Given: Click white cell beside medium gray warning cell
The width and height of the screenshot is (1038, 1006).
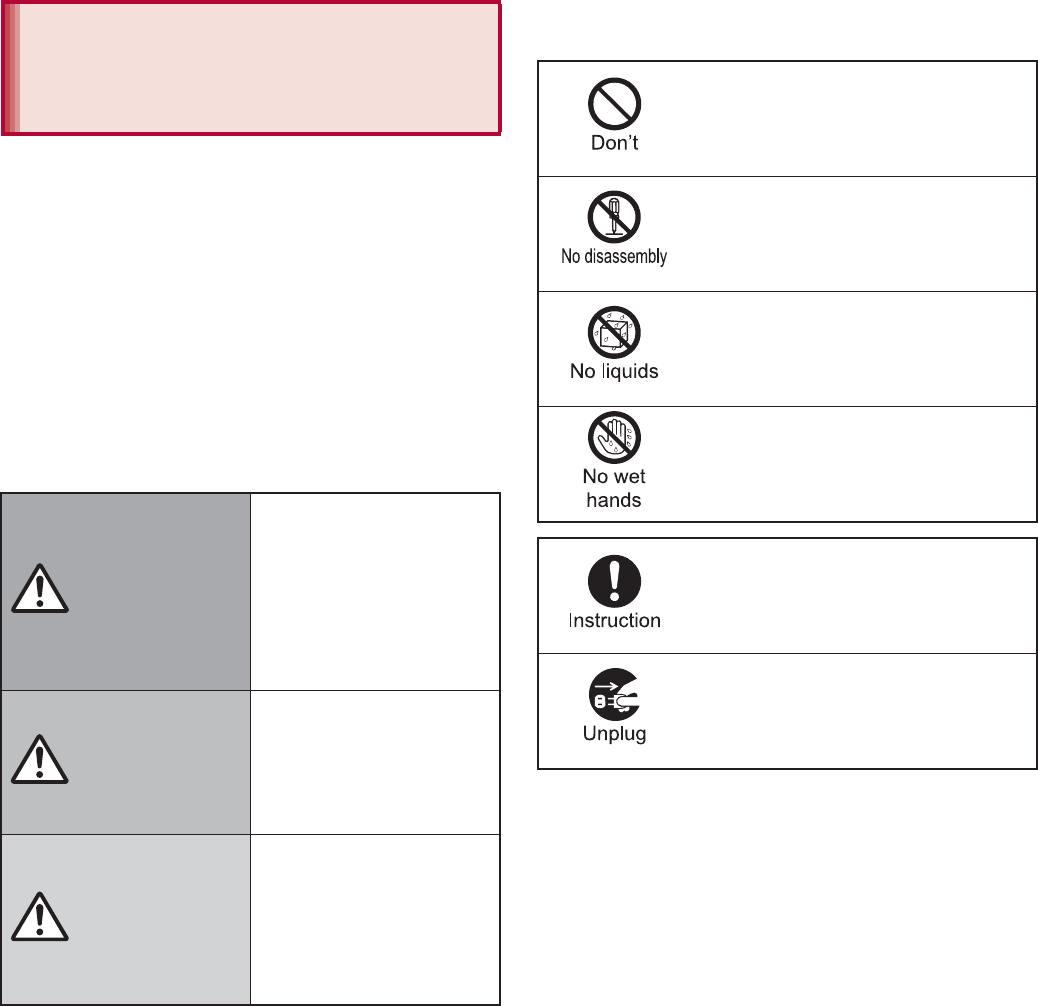Looking at the screenshot, I should (x=374, y=762).
